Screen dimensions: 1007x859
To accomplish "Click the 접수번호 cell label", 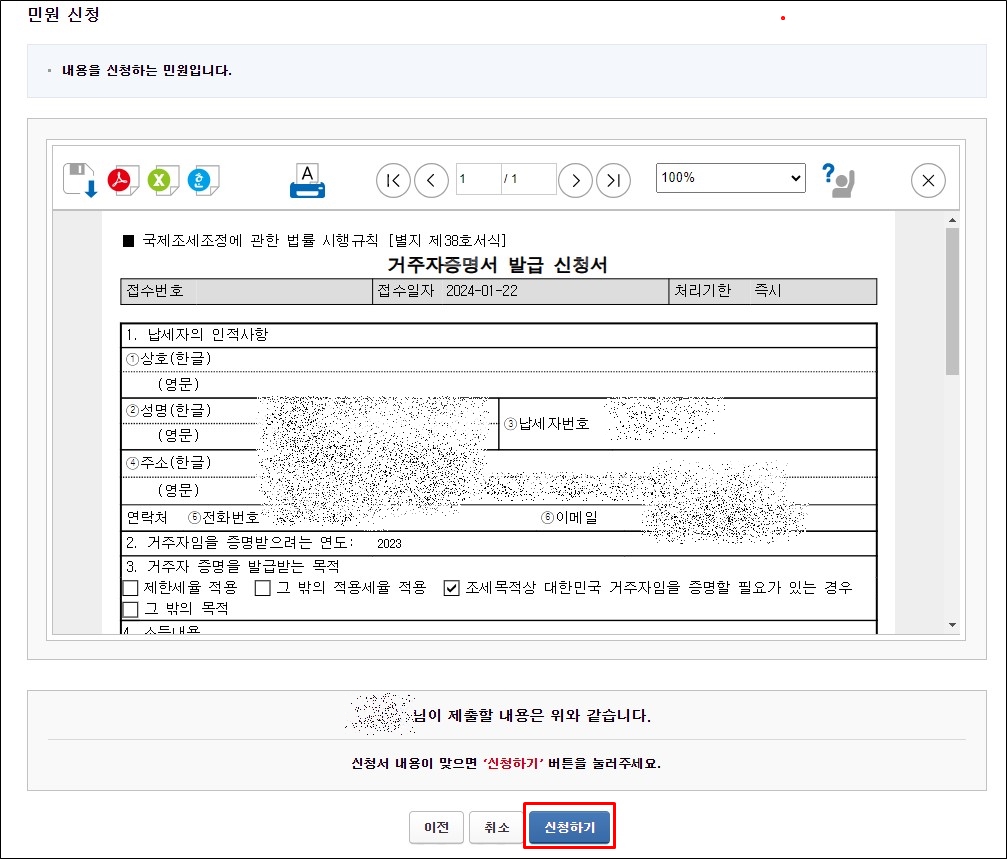I will pyautogui.click(x=155, y=291).
